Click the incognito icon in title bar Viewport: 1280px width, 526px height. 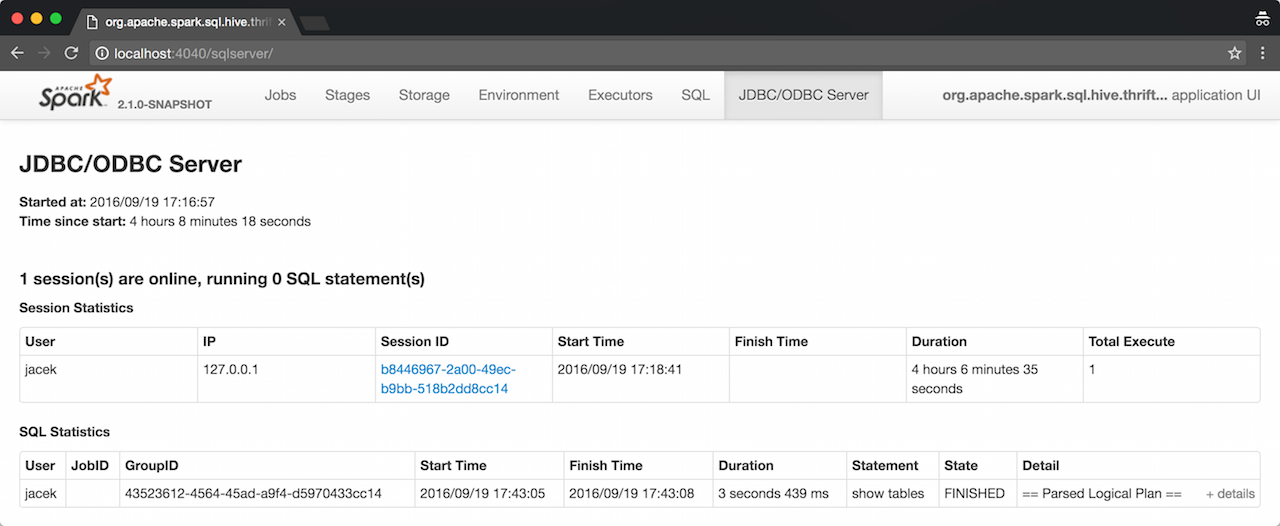pos(1261,18)
